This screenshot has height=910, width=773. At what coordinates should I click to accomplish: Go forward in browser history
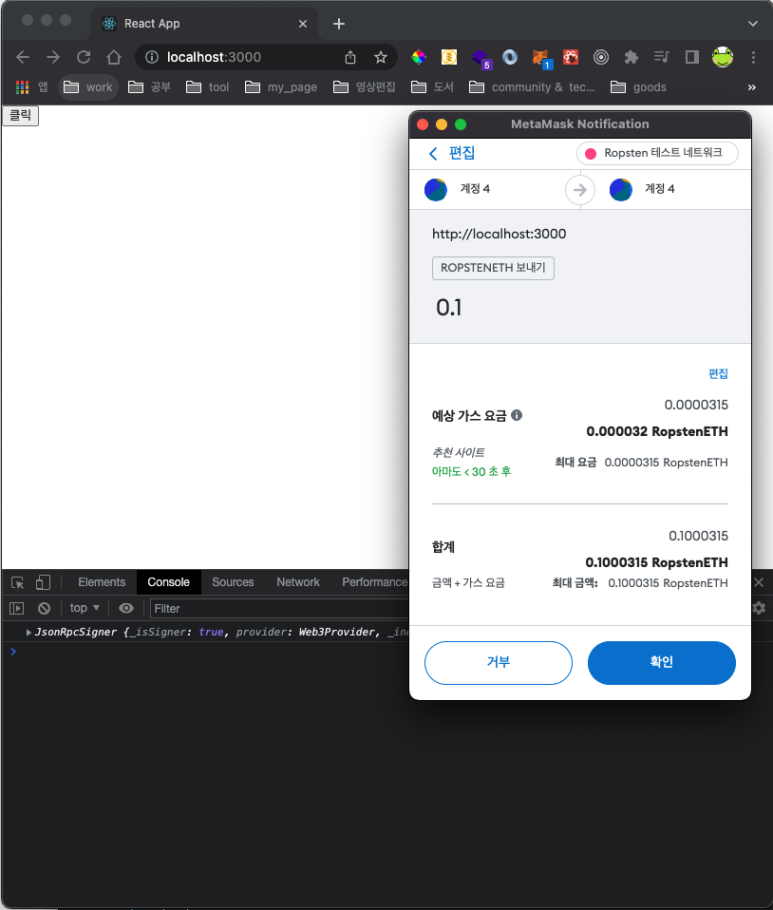coord(53,57)
